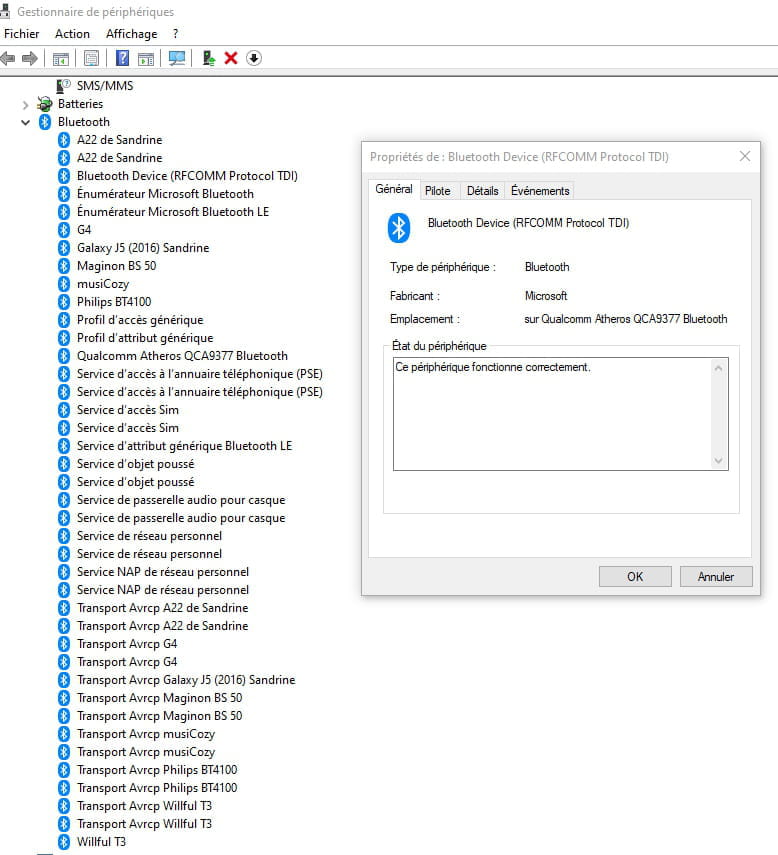Click location text 'sur Qualcomm Atheros QCA9377 Bluetooth'

tap(625, 319)
